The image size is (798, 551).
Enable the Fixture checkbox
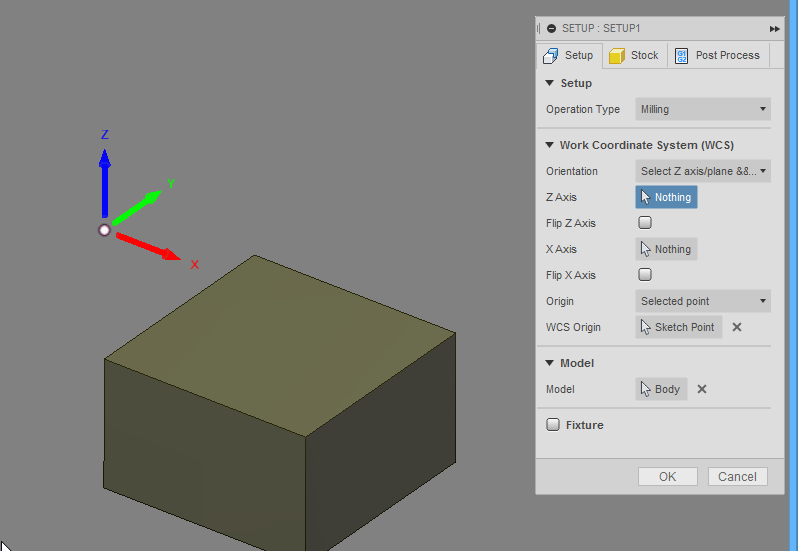[x=553, y=424]
